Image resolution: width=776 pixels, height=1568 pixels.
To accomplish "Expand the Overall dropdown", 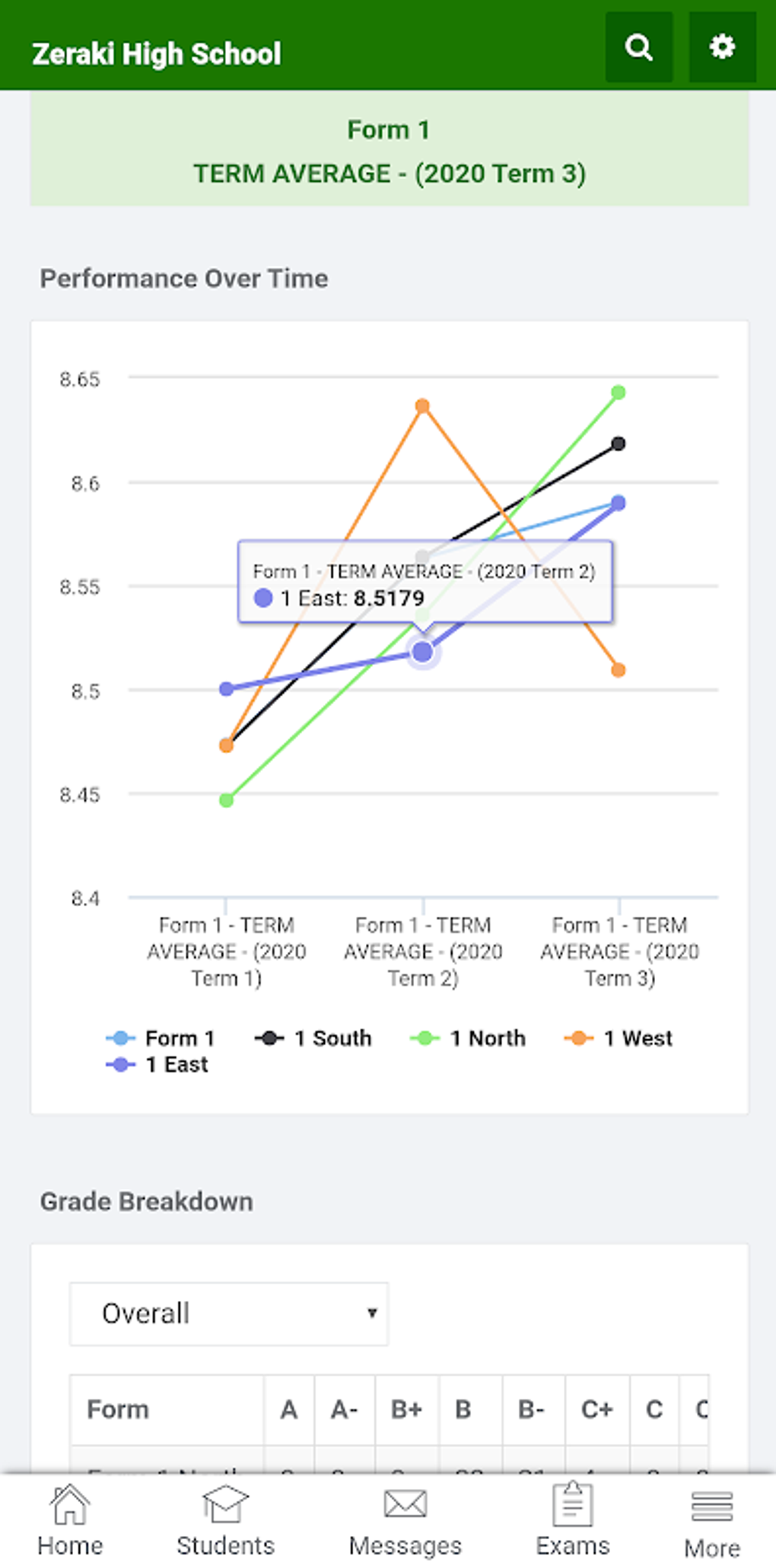I will click(228, 1314).
